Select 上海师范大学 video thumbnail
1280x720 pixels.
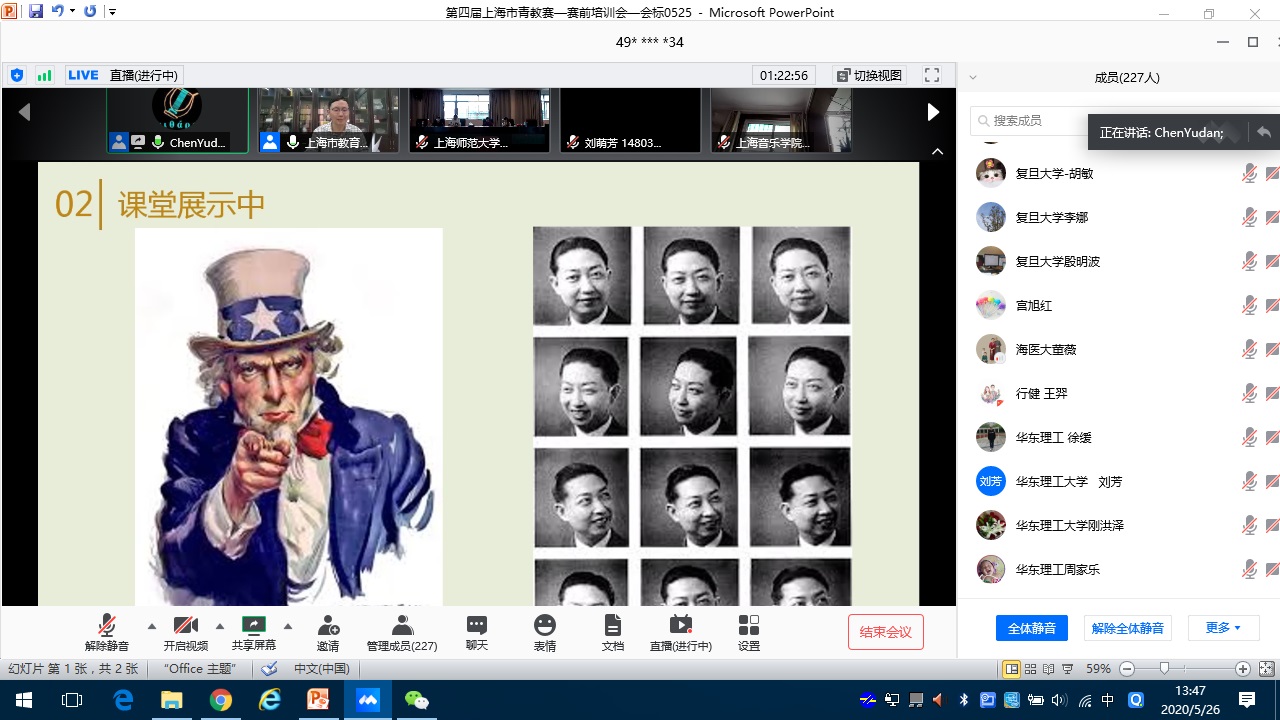pyautogui.click(x=479, y=120)
